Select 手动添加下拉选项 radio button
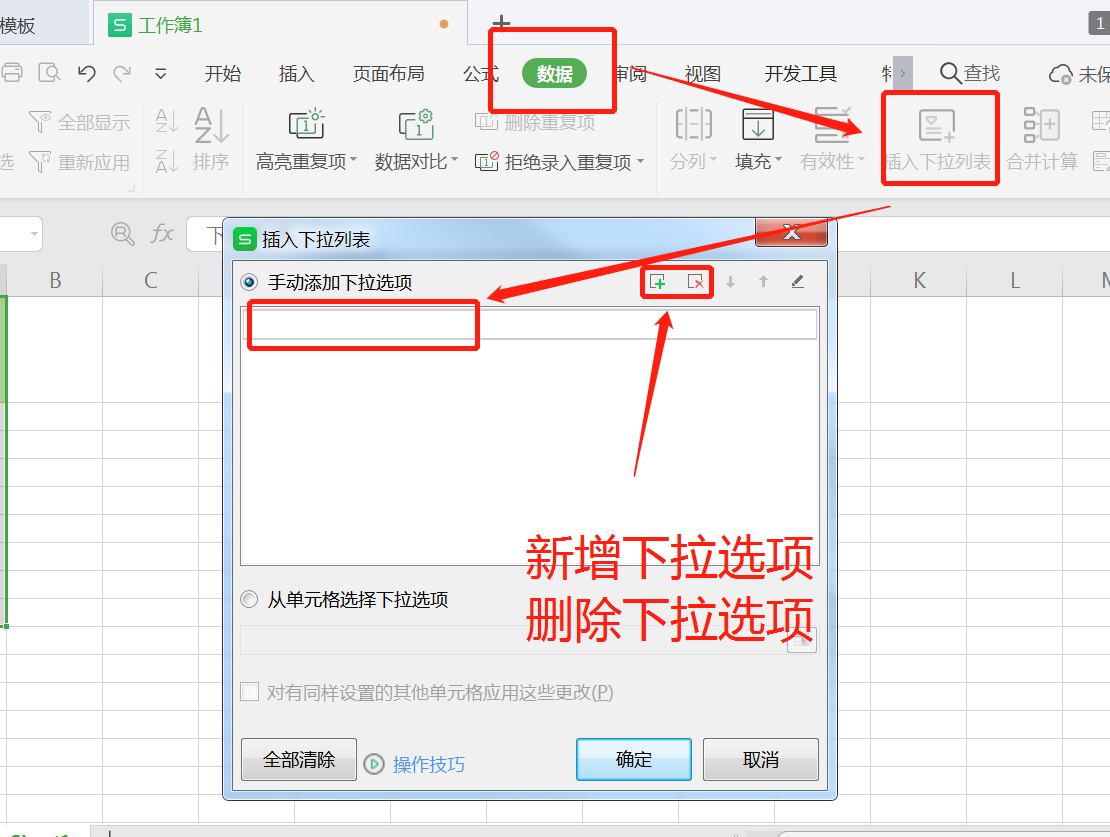 (249, 283)
